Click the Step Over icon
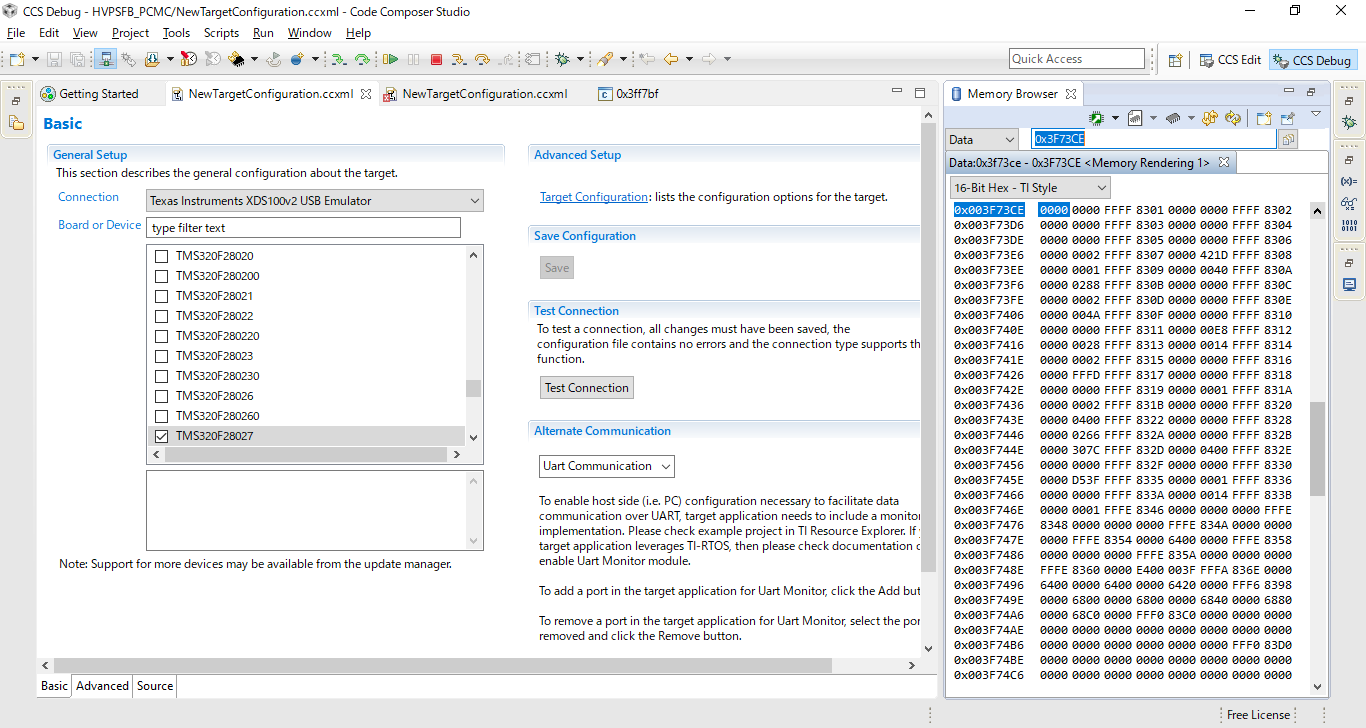This screenshot has height=728, width=1366. 482,59
